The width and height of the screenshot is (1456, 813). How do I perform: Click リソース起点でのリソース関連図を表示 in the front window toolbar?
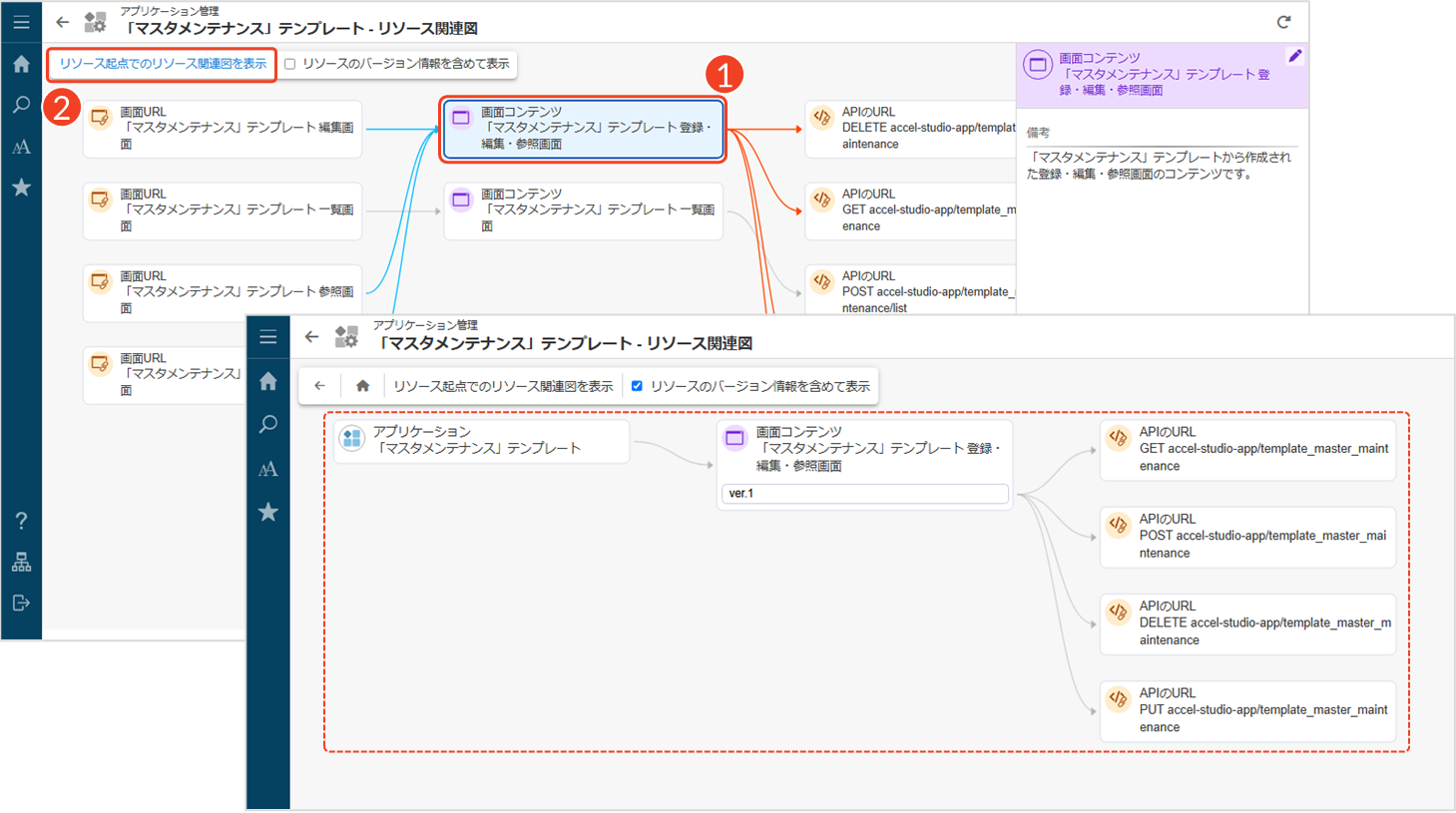(x=503, y=386)
